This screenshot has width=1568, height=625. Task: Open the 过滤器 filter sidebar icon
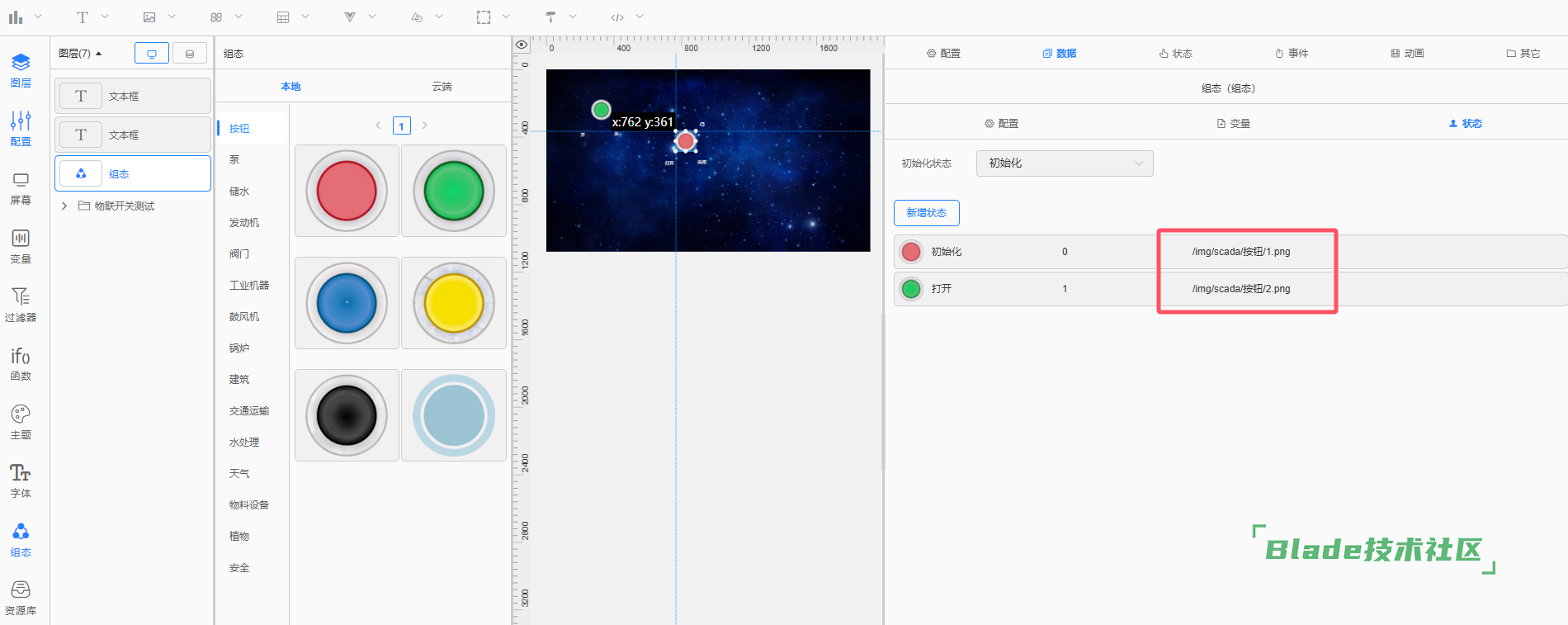click(21, 304)
